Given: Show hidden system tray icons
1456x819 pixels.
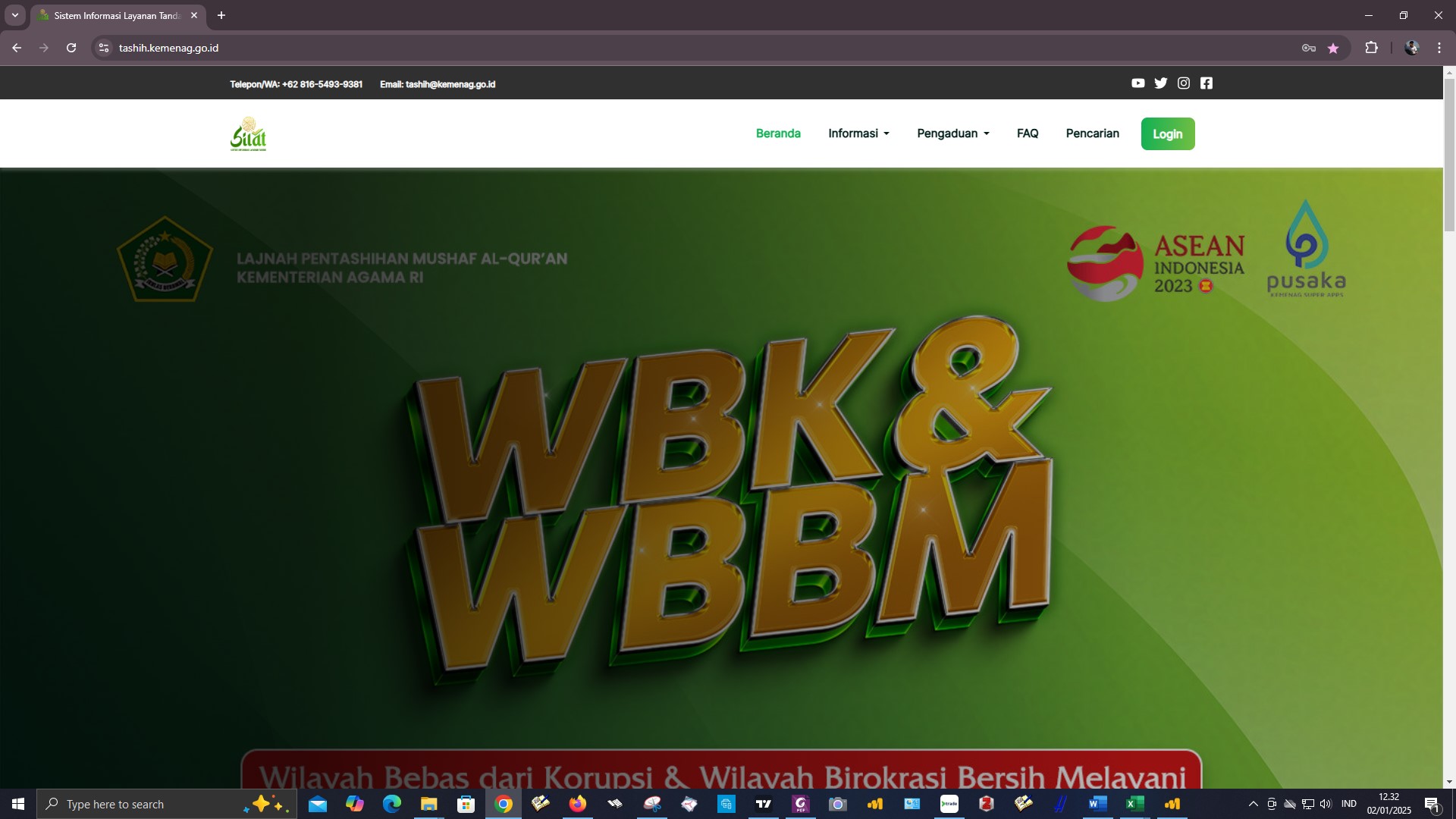Looking at the screenshot, I should [x=1253, y=804].
